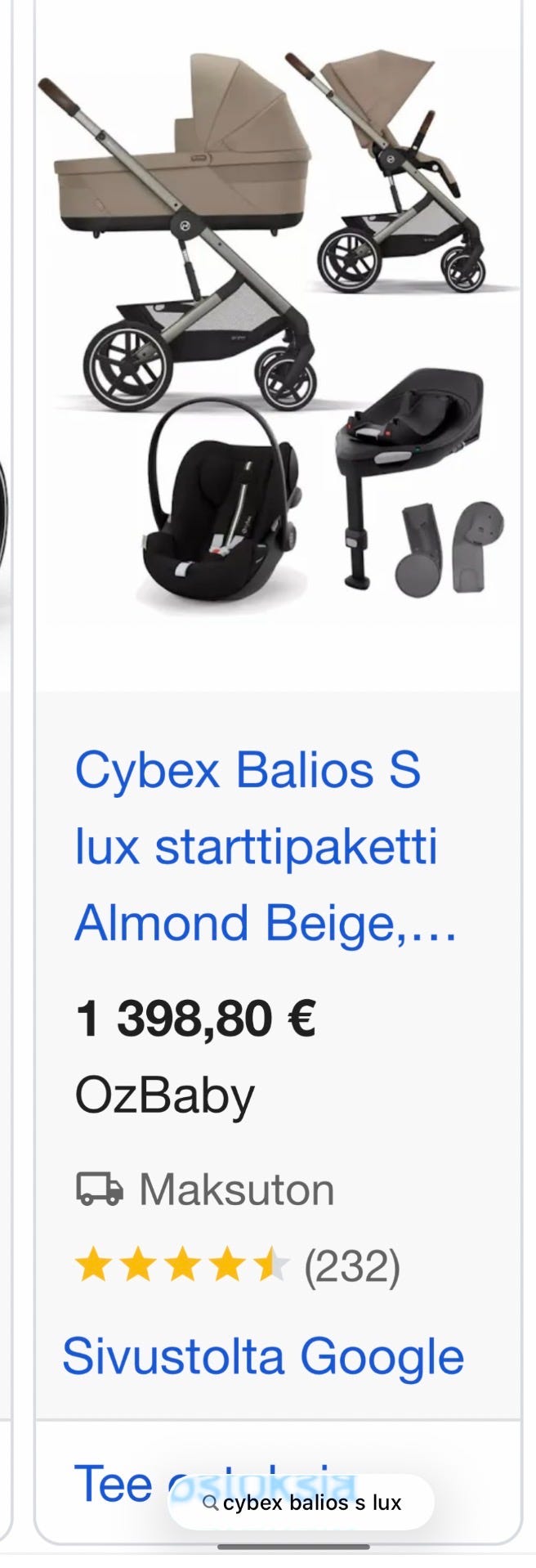Open the Cybex Balios S lux starttipaketti title
Image resolution: width=536 pixels, height=1568 pixels.
click(266, 846)
